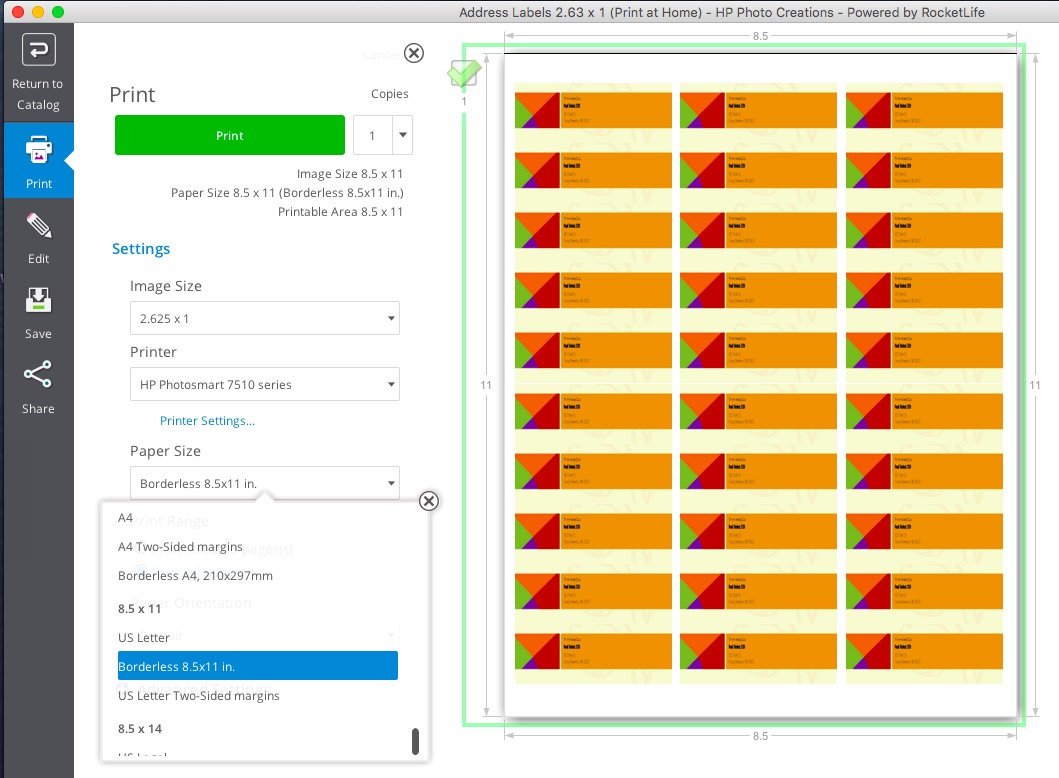This screenshot has width=1059, height=778.
Task: Open the Printer selection dropdown
Action: (264, 385)
